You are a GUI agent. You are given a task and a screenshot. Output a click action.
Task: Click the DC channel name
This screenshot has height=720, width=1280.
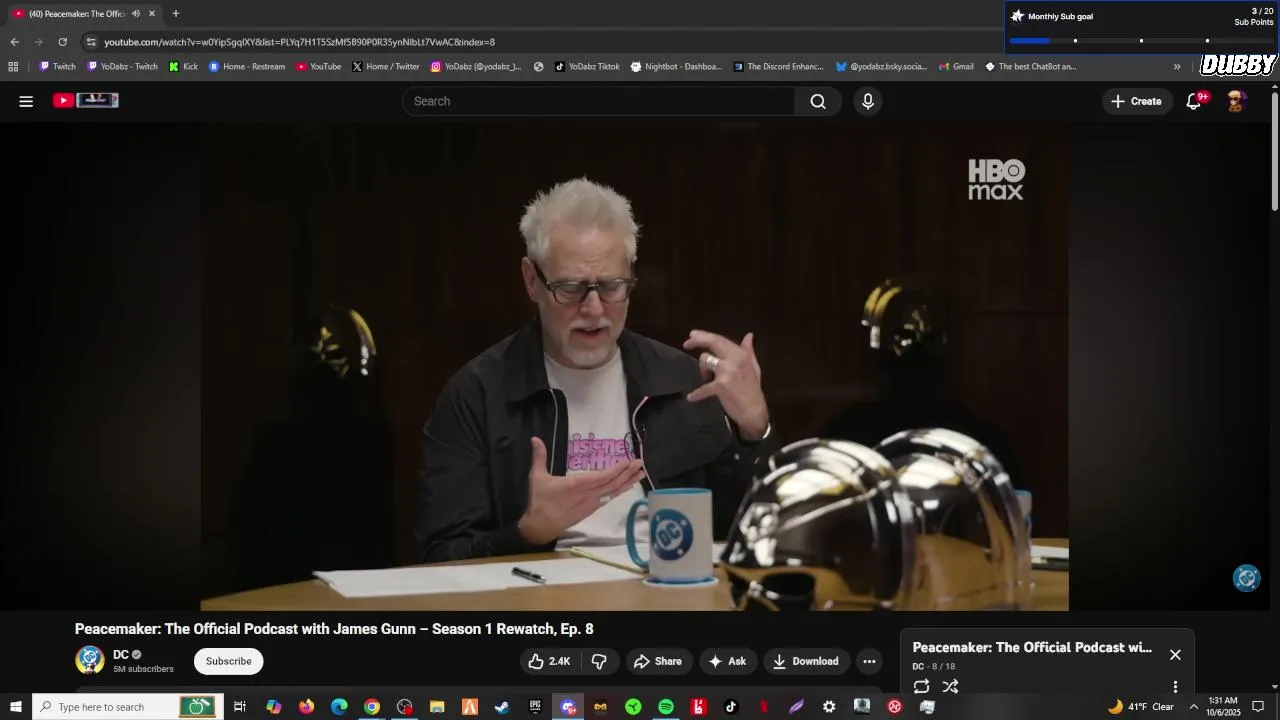tap(121, 655)
